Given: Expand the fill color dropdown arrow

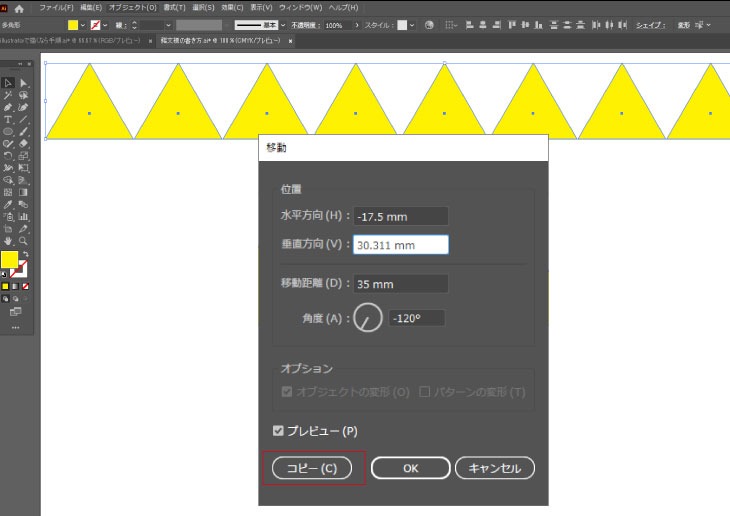Looking at the screenshot, I should pos(83,25).
